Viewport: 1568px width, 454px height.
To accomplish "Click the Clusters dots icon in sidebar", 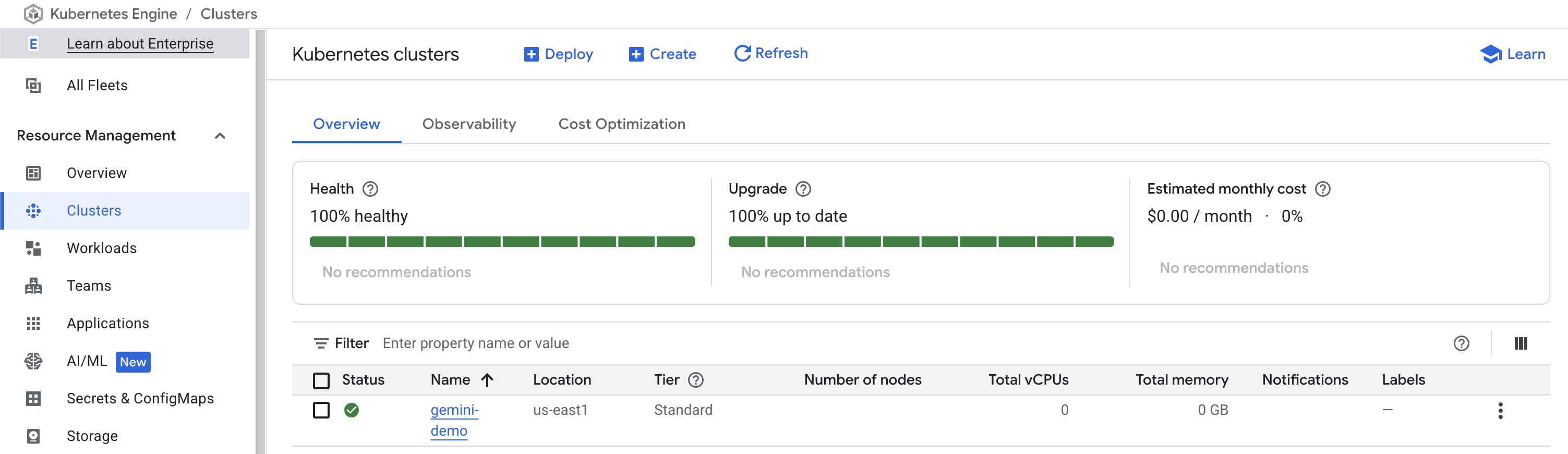I will coord(33,211).
